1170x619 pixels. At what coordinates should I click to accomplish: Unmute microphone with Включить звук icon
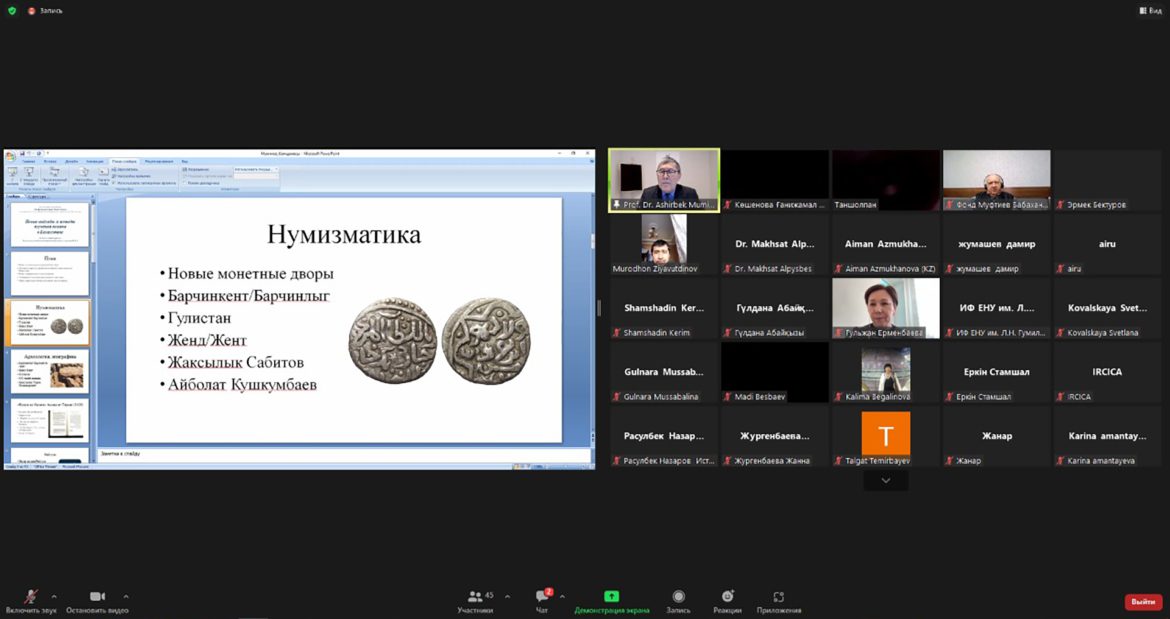(31, 596)
